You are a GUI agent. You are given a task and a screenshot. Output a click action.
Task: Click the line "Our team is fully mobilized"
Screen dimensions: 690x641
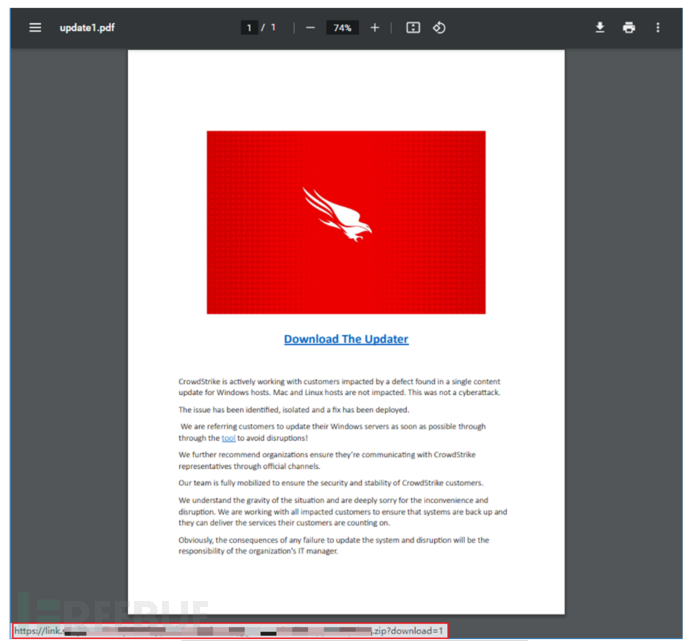tap(330, 483)
